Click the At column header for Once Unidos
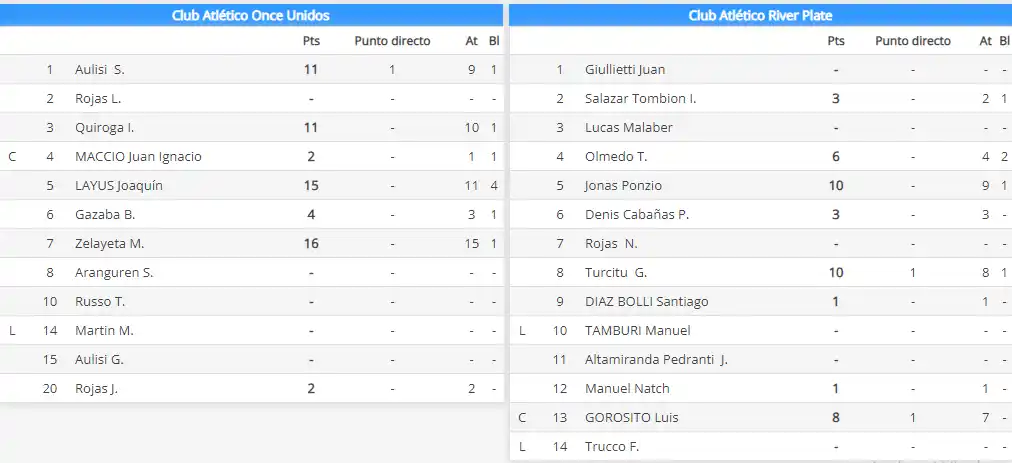 [471, 41]
